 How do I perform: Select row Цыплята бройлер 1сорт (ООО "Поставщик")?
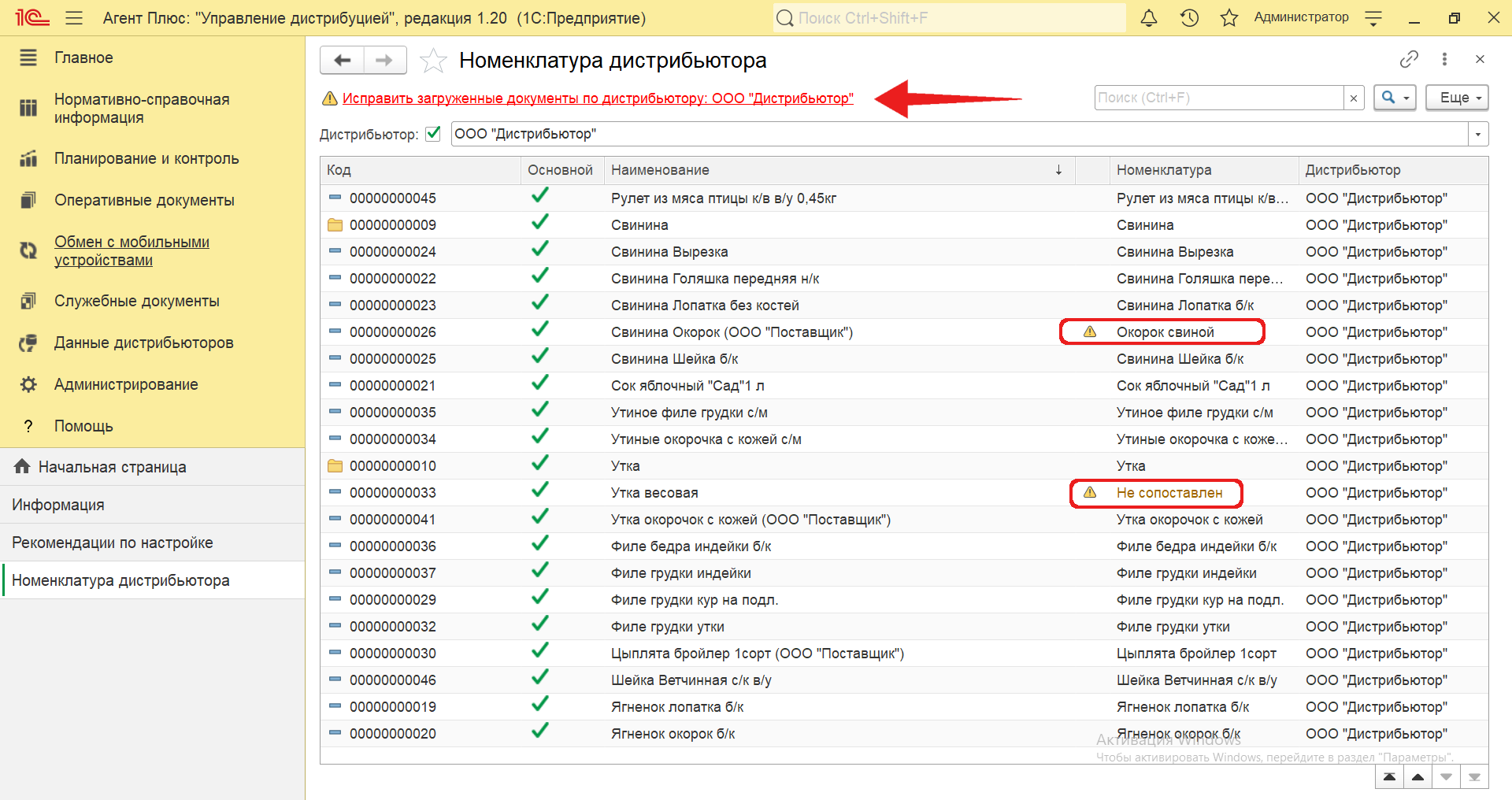(904, 654)
